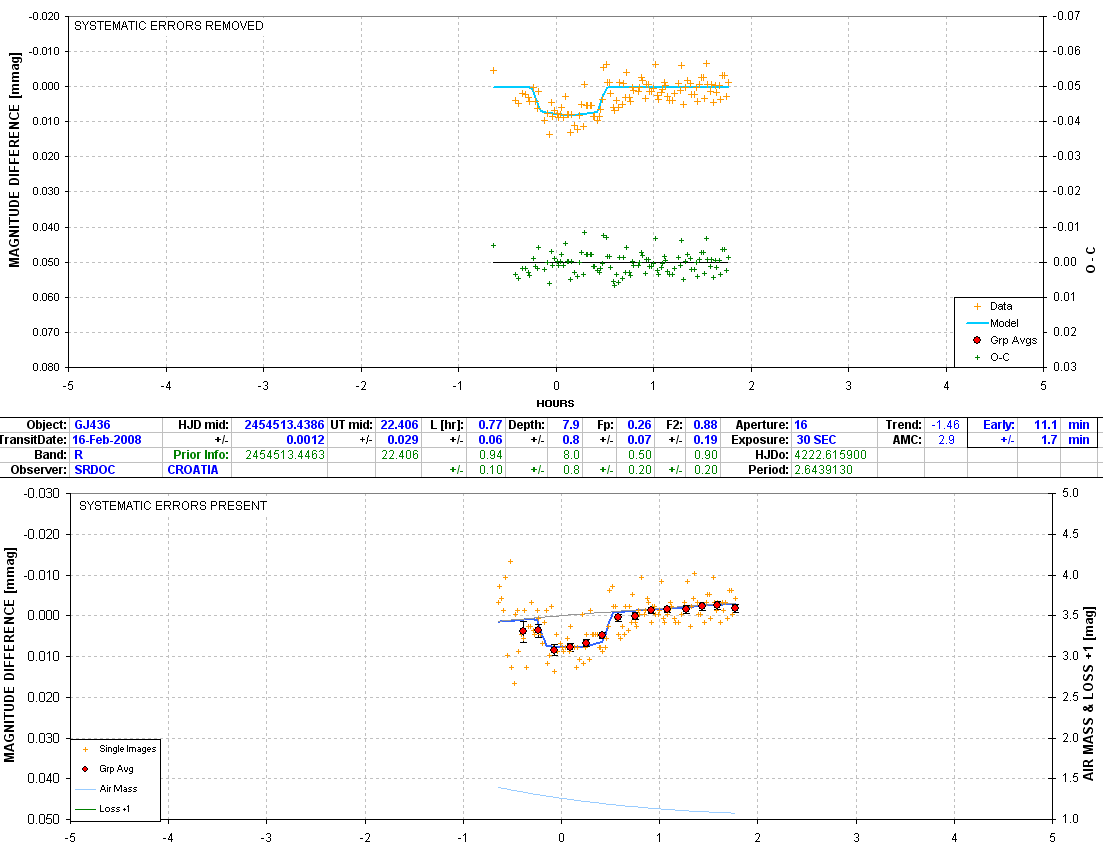Select the AMC value "2.9"

coord(946,440)
